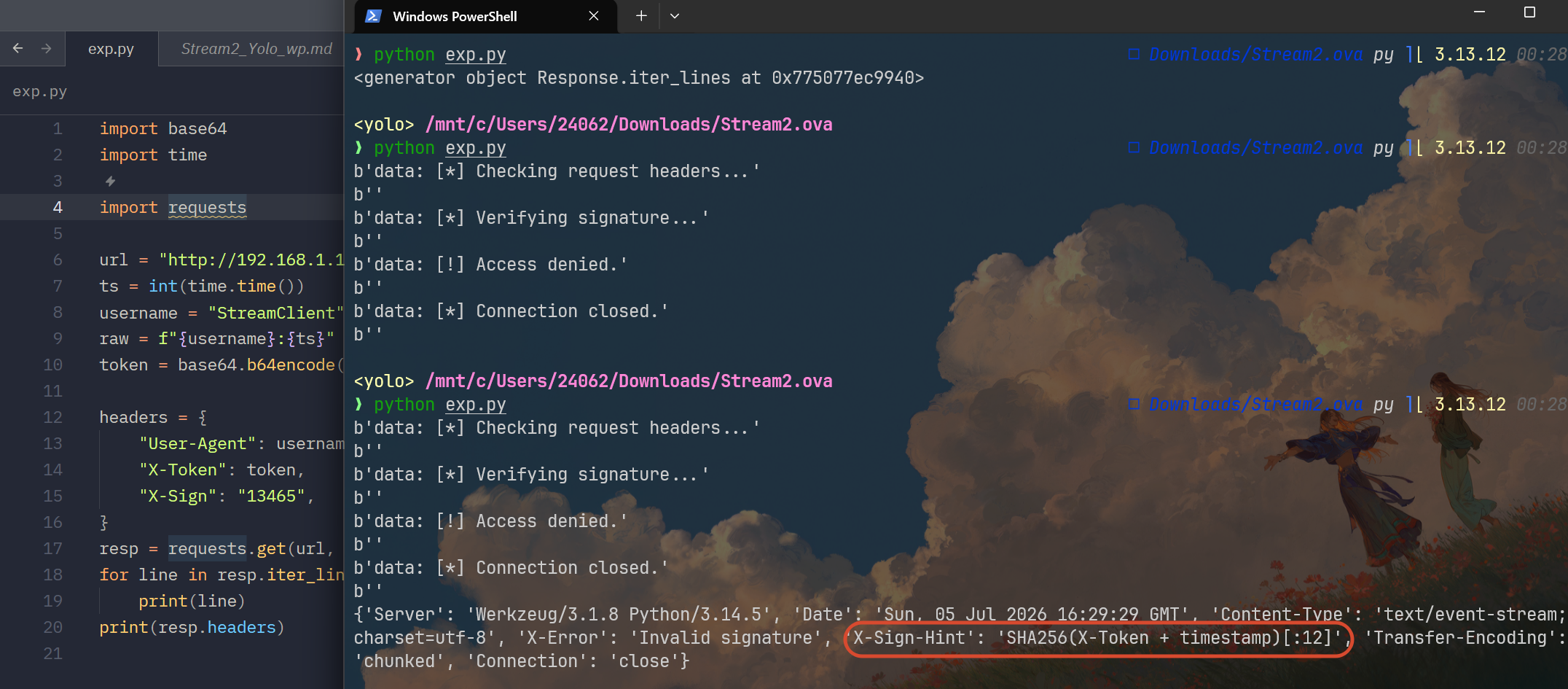The width and height of the screenshot is (1568, 689).
Task: Switch to the Stream2_Yolo_wp.md tab
Action: tap(256, 49)
